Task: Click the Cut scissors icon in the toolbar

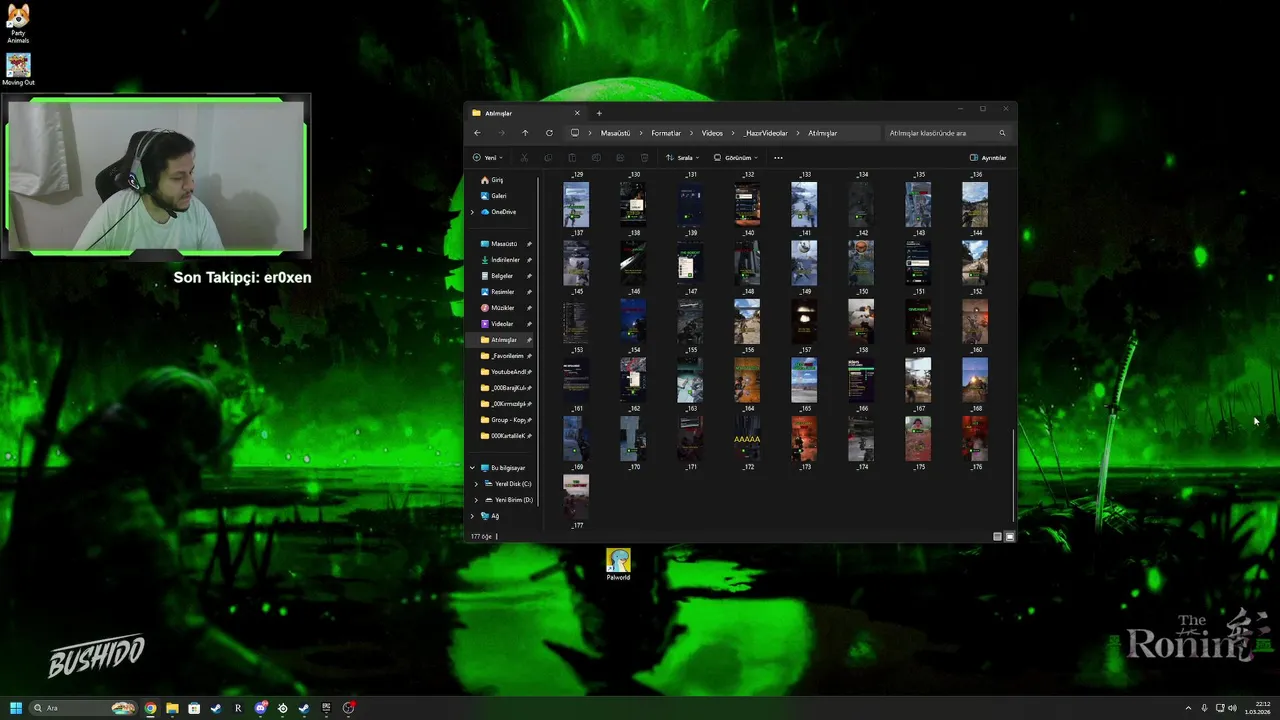Action: (x=524, y=157)
